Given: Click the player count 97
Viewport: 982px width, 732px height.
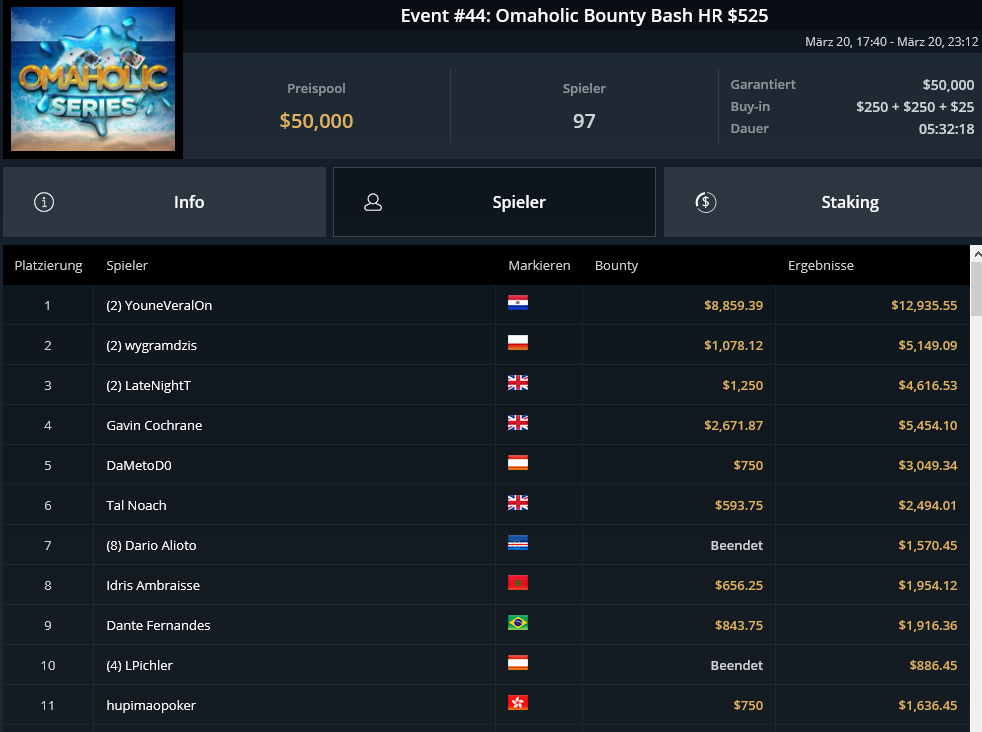Looking at the screenshot, I should coord(584,121).
